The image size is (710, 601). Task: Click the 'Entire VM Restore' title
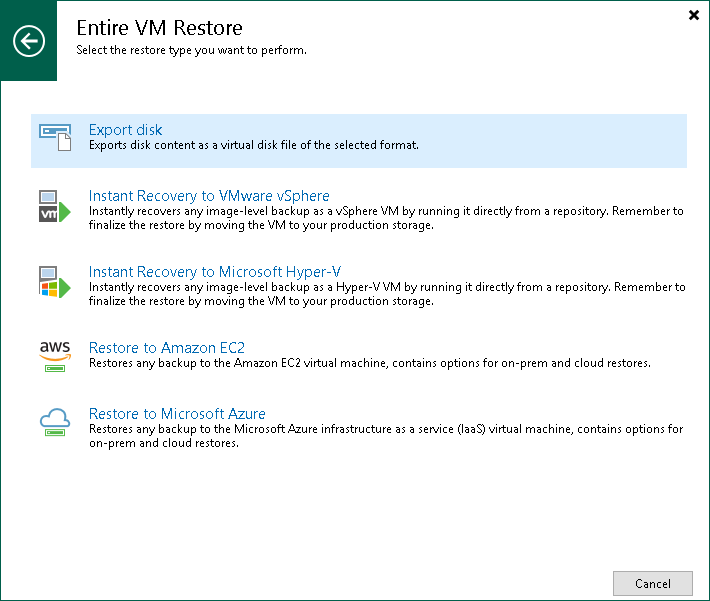tap(159, 28)
